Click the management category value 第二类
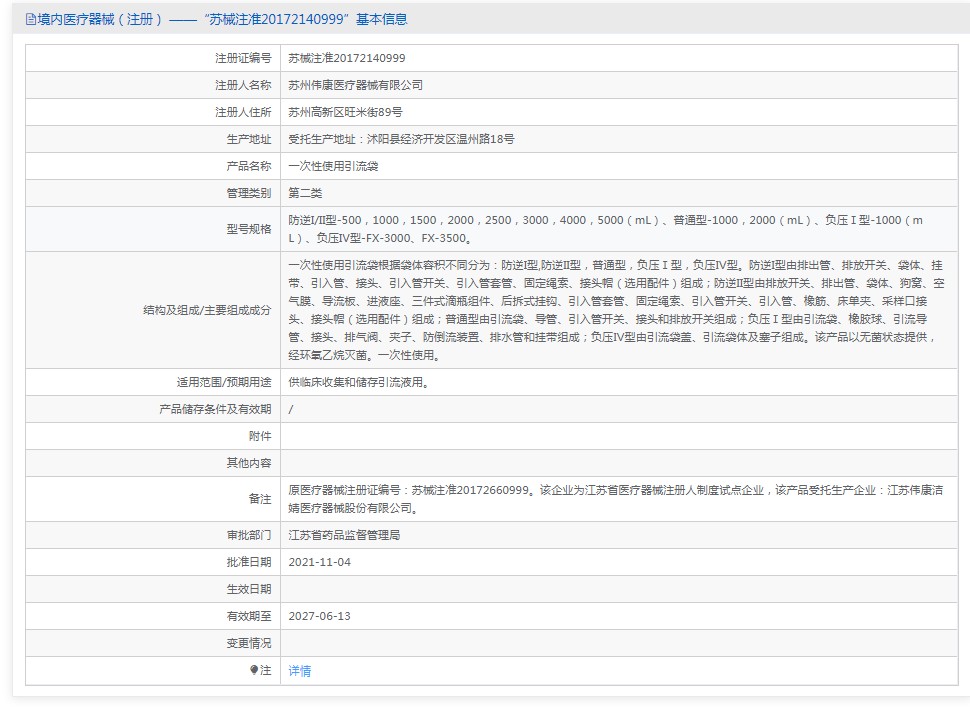 [305, 193]
